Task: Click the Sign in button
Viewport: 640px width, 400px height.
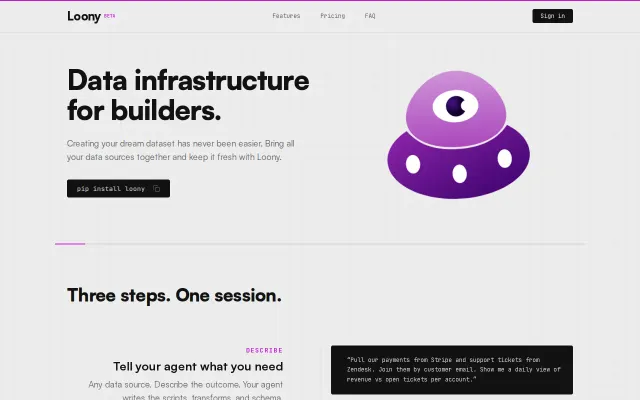Action: point(552,16)
